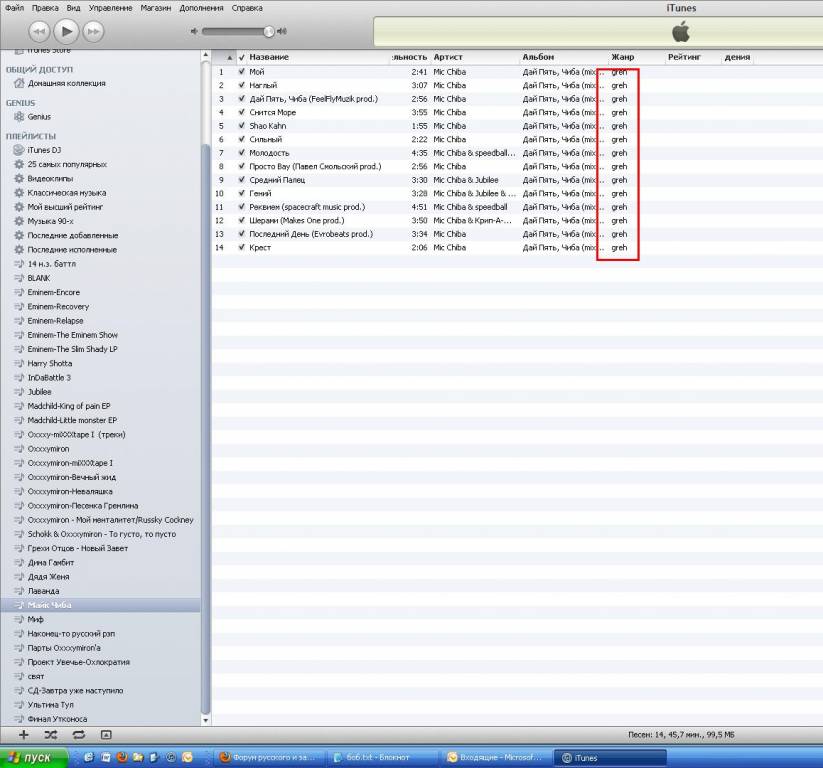The width and height of the screenshot is (823, 768).
Task: Uncheck the song Сильный
Action: [x=241, y=139]
